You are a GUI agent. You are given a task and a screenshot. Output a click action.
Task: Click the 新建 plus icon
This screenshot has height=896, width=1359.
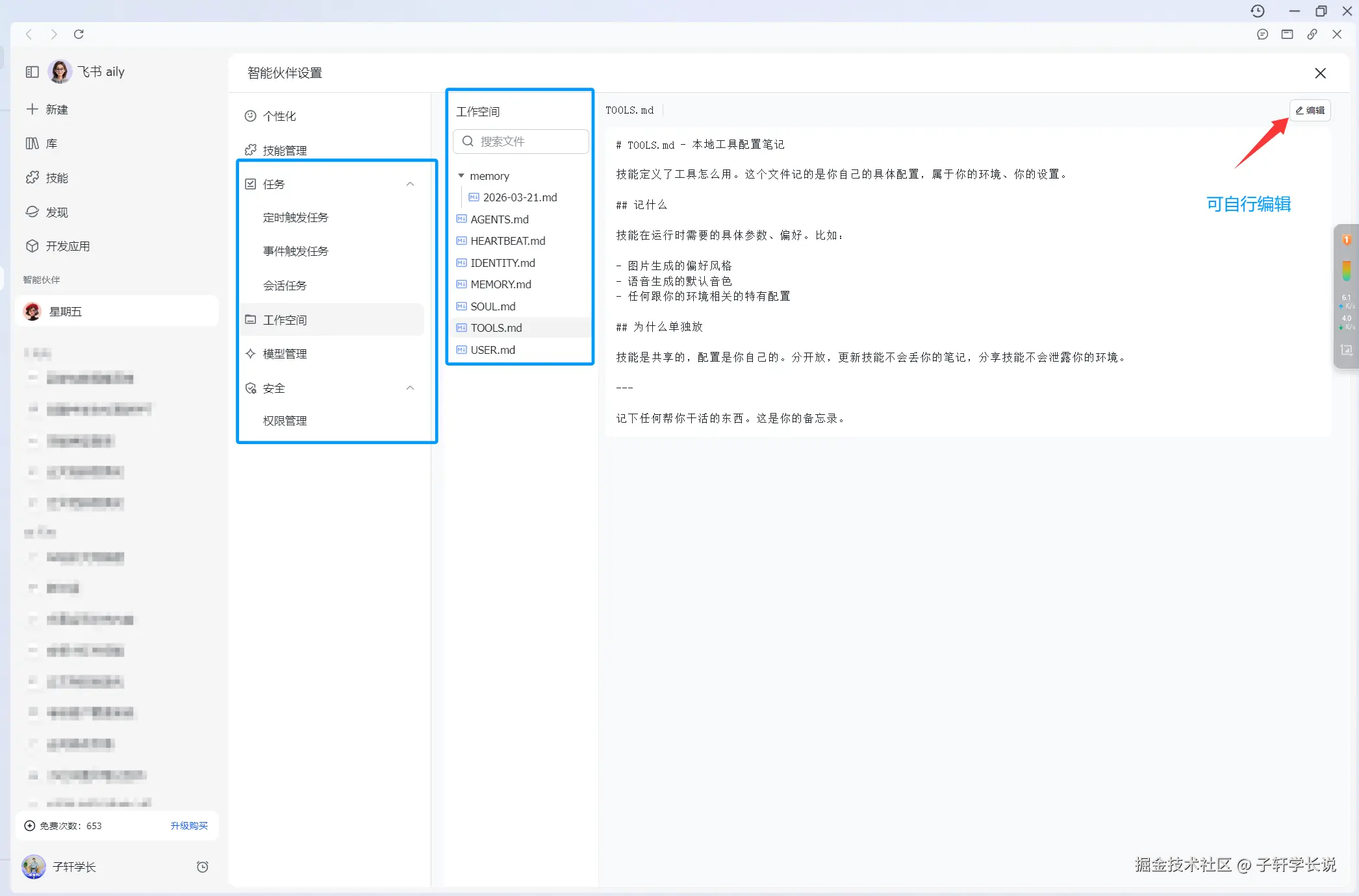pos(32,109)
